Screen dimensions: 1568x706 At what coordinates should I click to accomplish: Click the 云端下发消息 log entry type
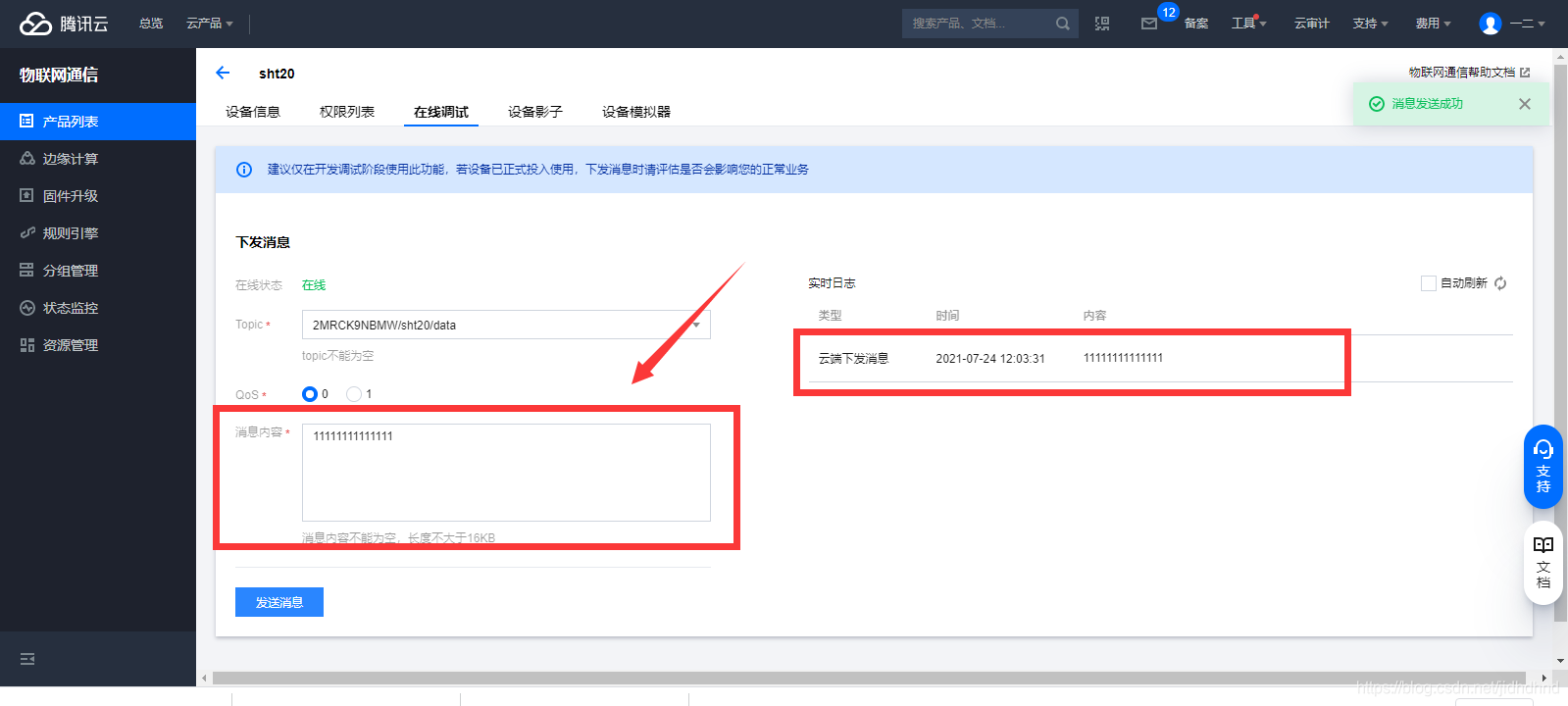click(x=853, y=359)
